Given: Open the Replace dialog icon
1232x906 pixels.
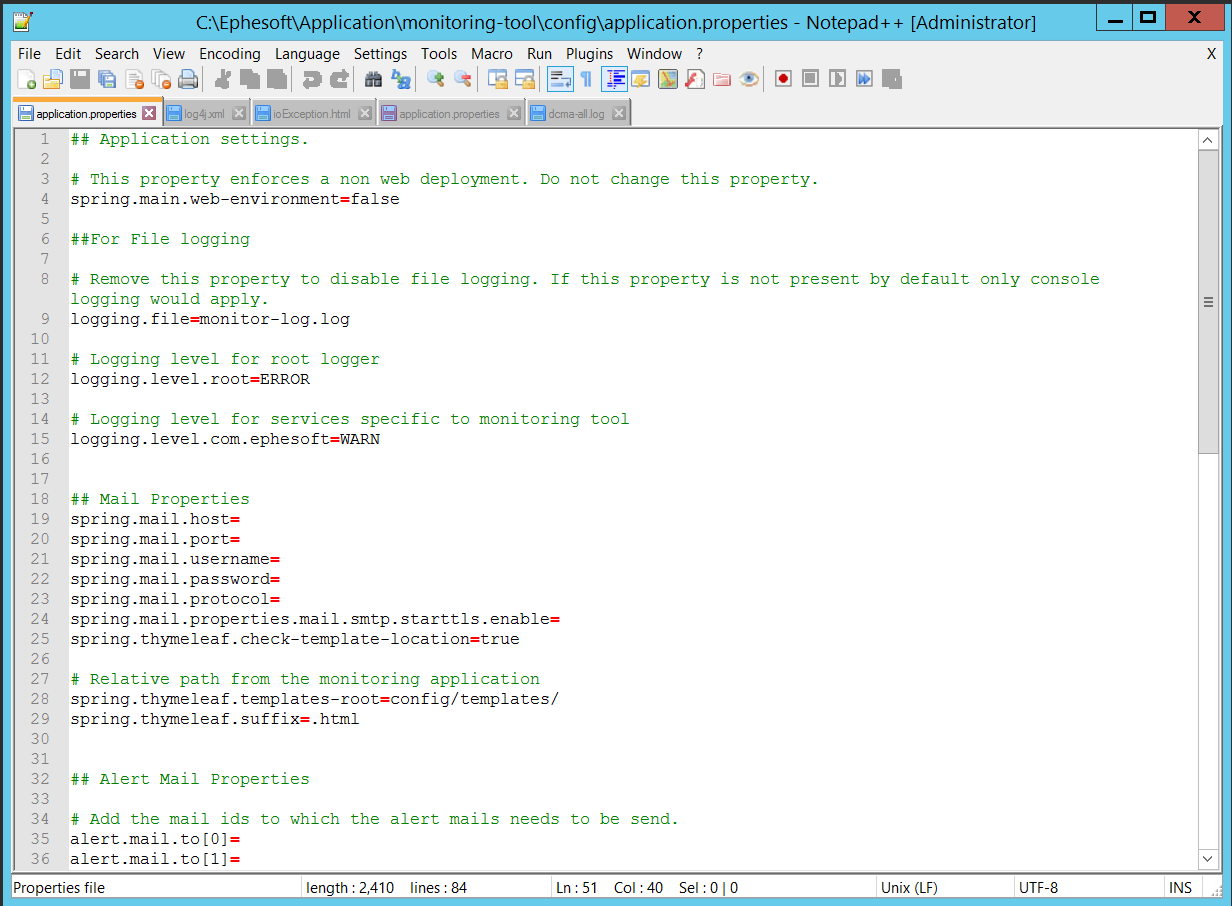Looking at the screenshot, I should 401,79.
